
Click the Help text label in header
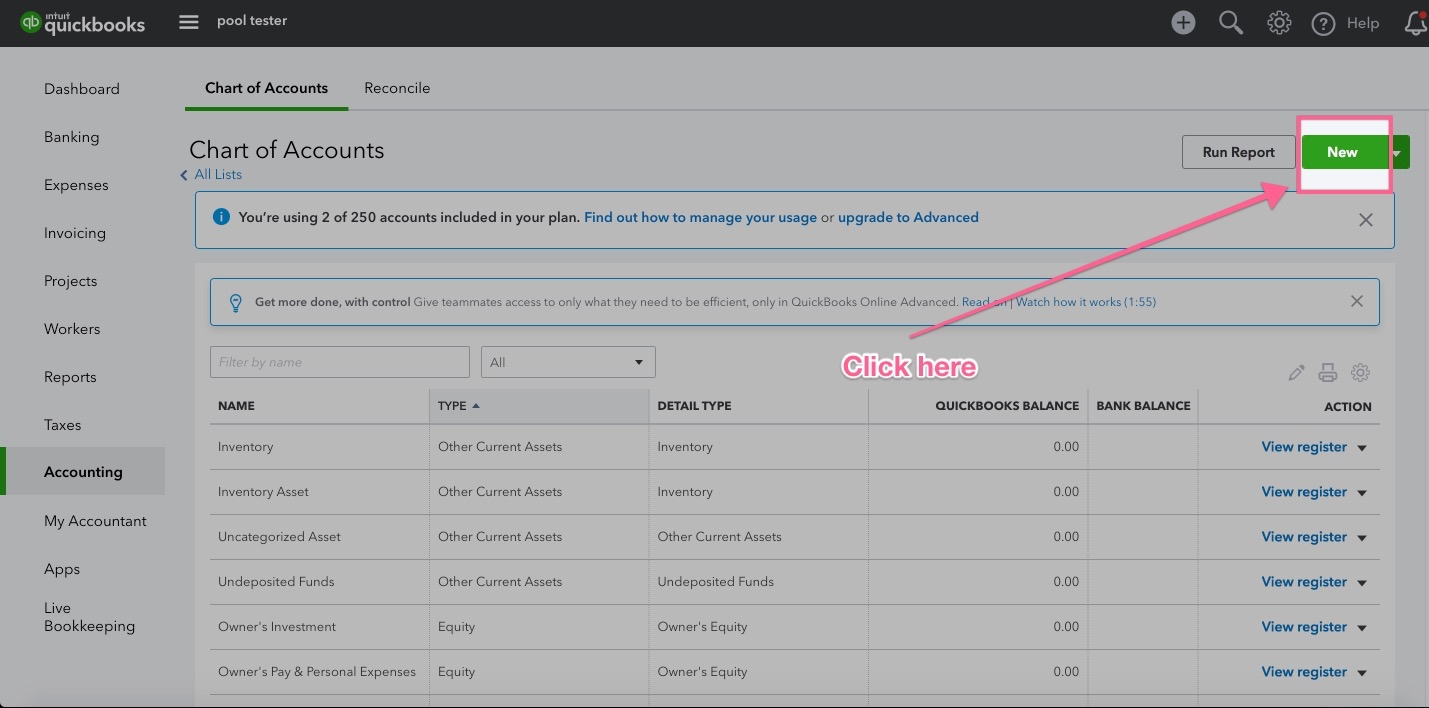[1363, 23]
